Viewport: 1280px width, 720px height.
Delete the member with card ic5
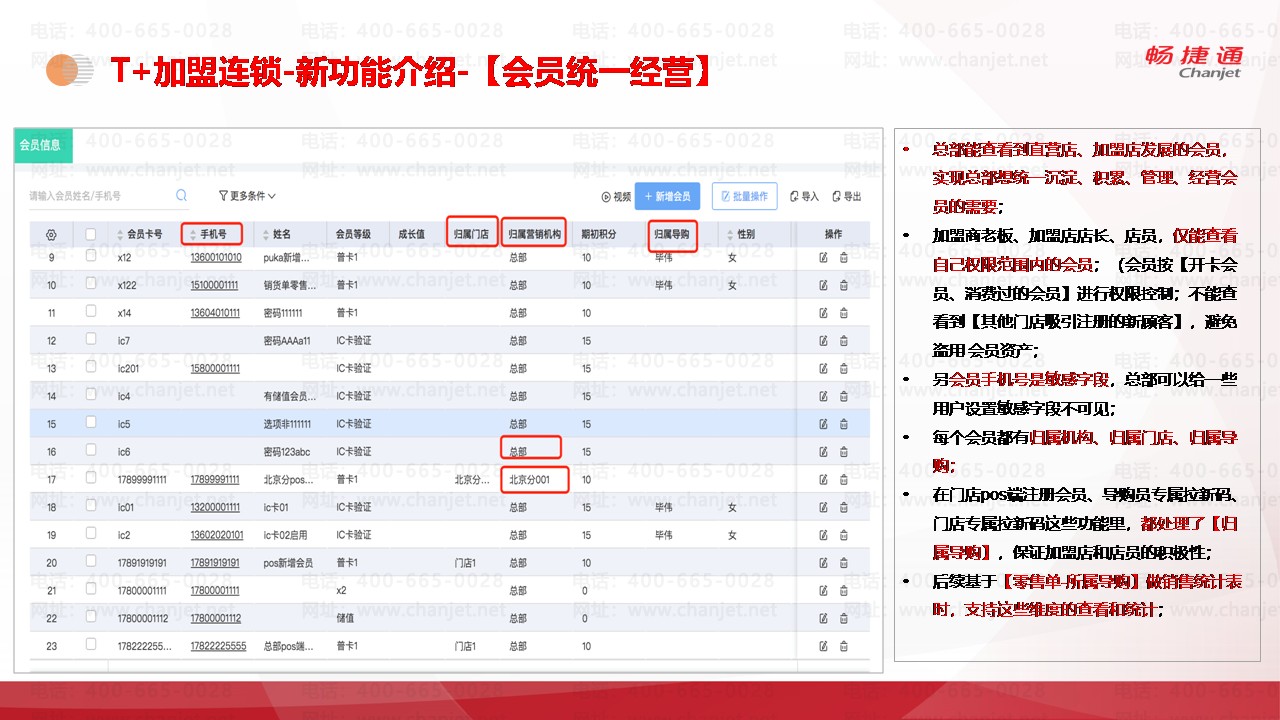(x=843, y=424)
